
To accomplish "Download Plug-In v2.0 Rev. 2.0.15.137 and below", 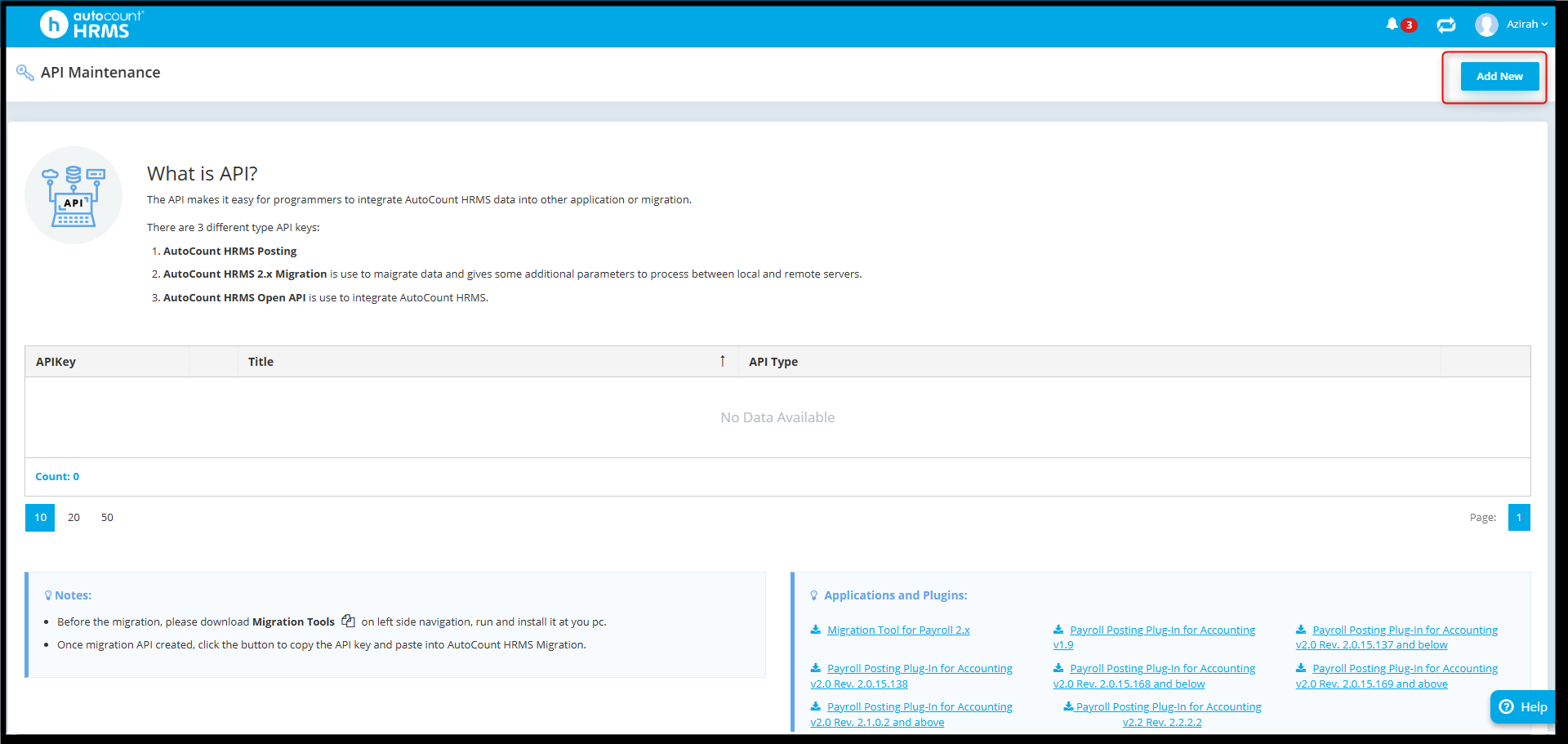I will [1396, 637].
